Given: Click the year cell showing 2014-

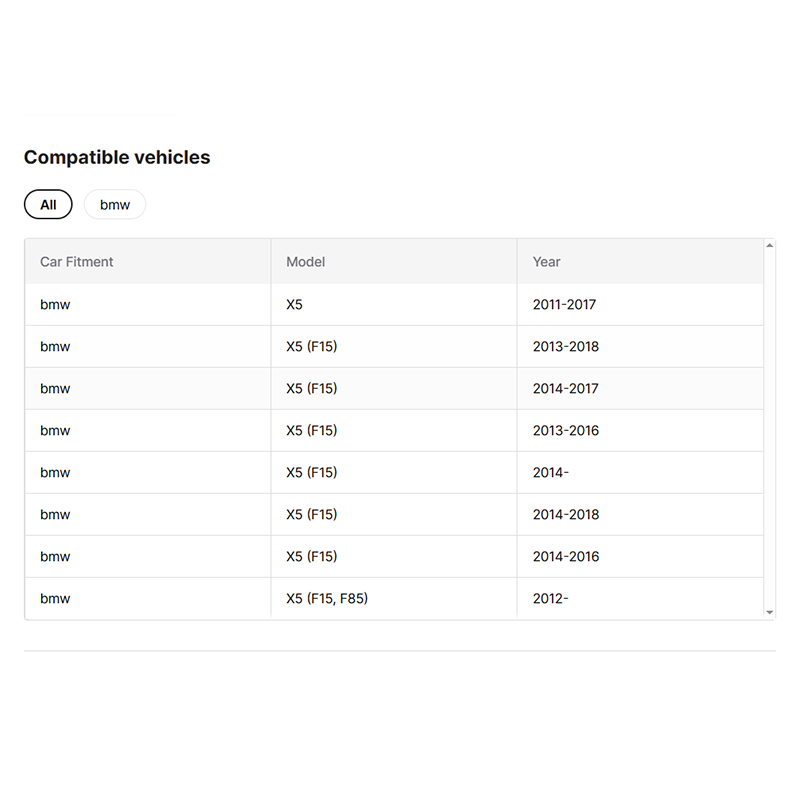Looking at the screenshot, I should coord(551,472).
